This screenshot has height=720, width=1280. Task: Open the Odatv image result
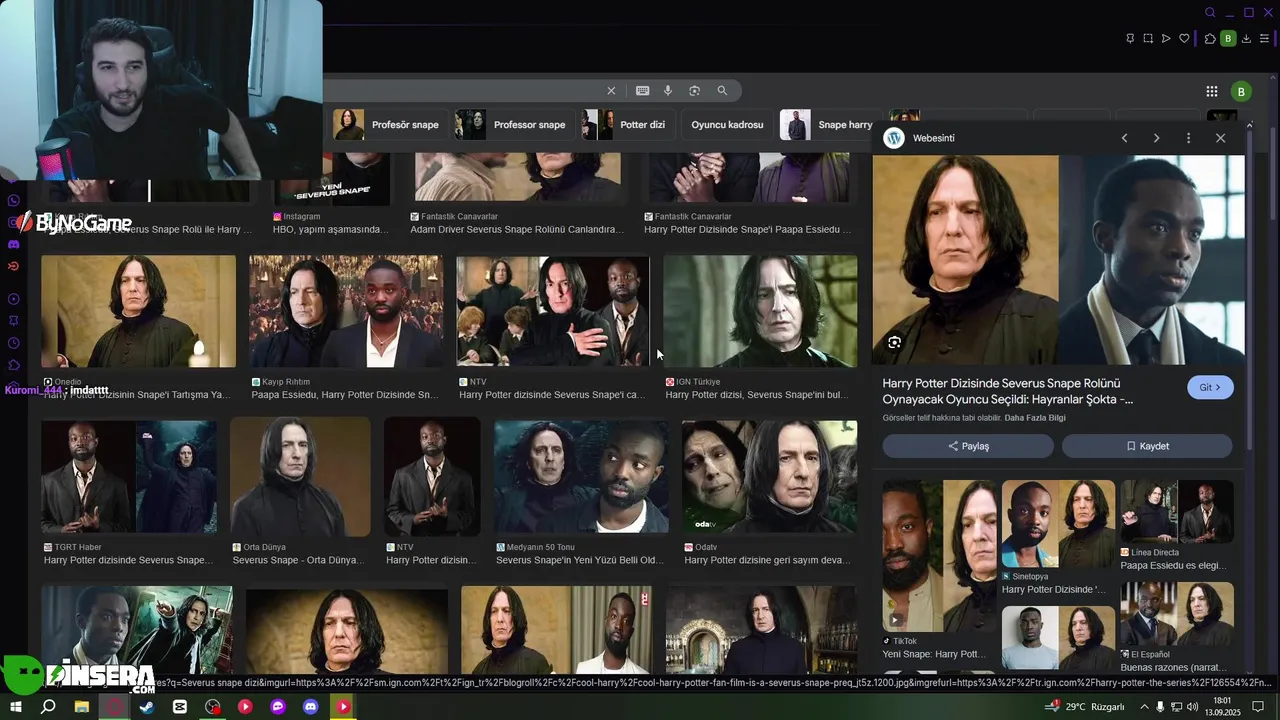tap(769, 476)
